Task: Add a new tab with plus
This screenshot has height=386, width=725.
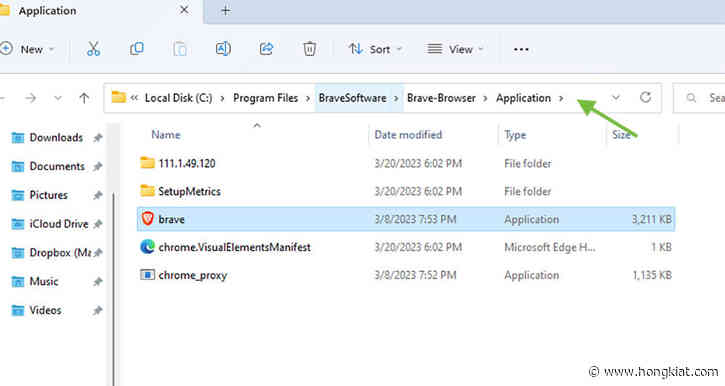Action: pos(226,10)
